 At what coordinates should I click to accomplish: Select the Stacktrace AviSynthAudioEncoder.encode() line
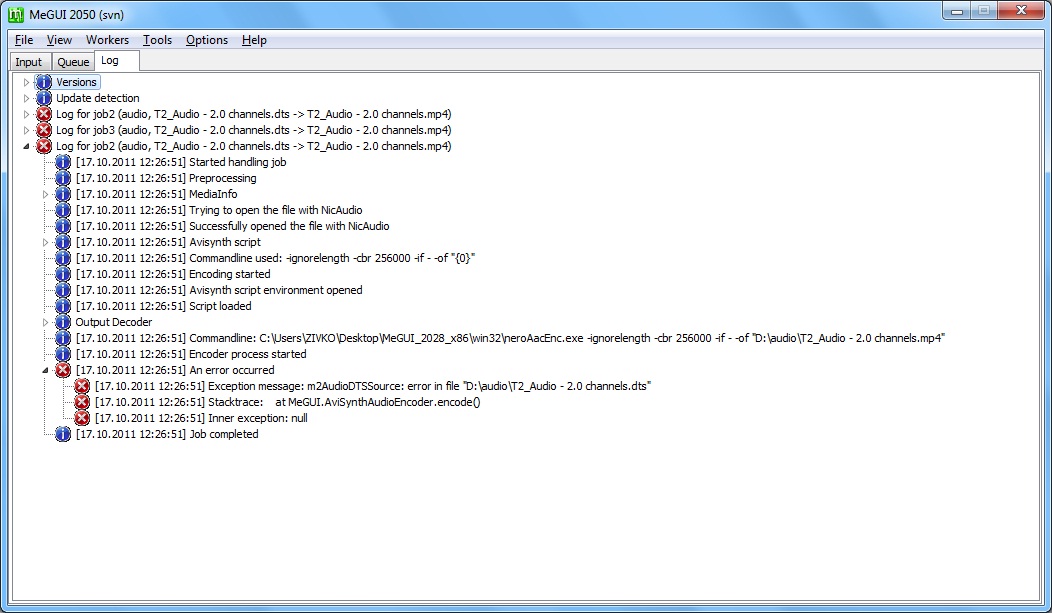point(288,402)
